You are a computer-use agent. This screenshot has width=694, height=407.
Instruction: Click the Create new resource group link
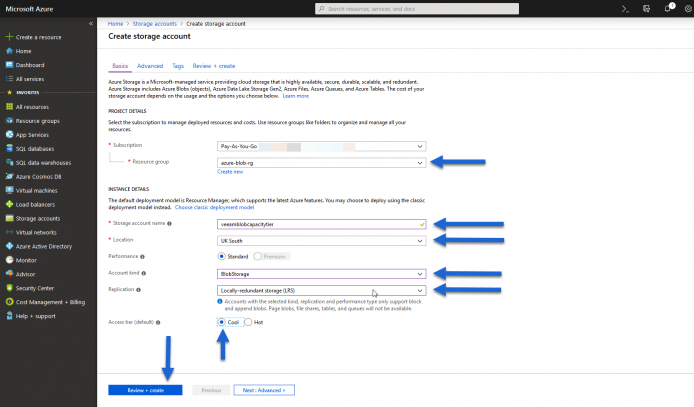click(x=230, y=172)
